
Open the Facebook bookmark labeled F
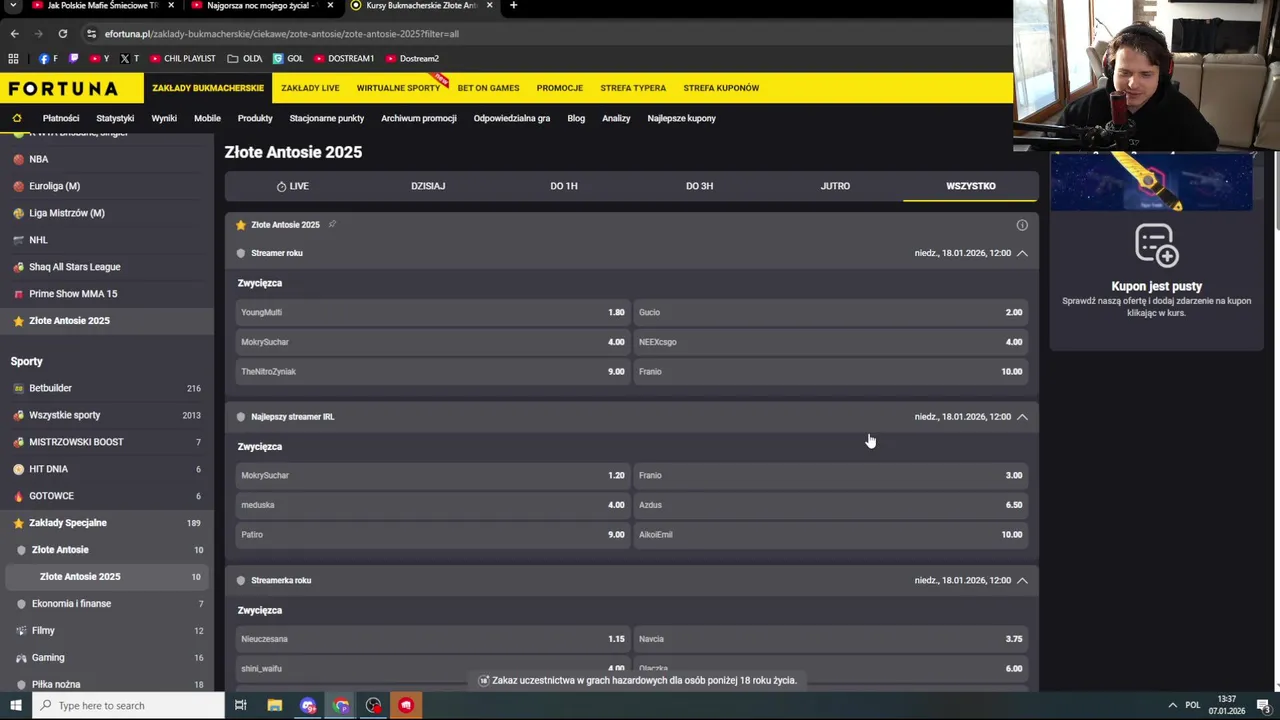pyautogui.click(x=48, y=58)
